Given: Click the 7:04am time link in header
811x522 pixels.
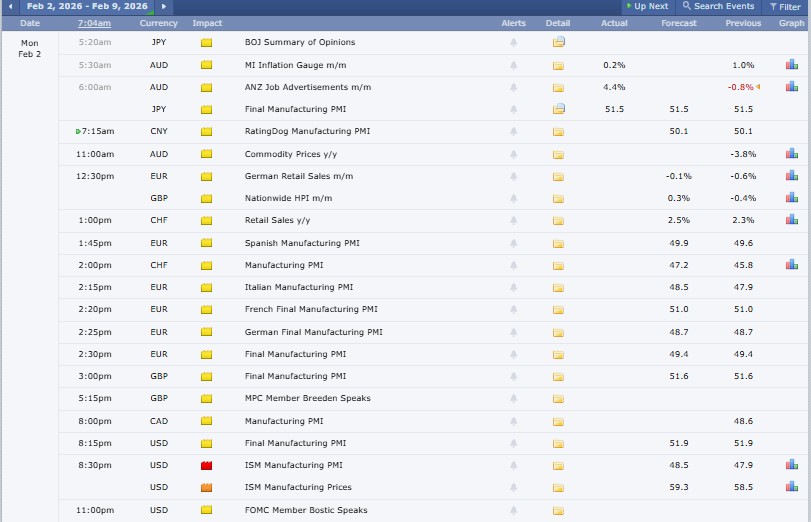Looking at the screenshot, I should (x=94, y=22).
